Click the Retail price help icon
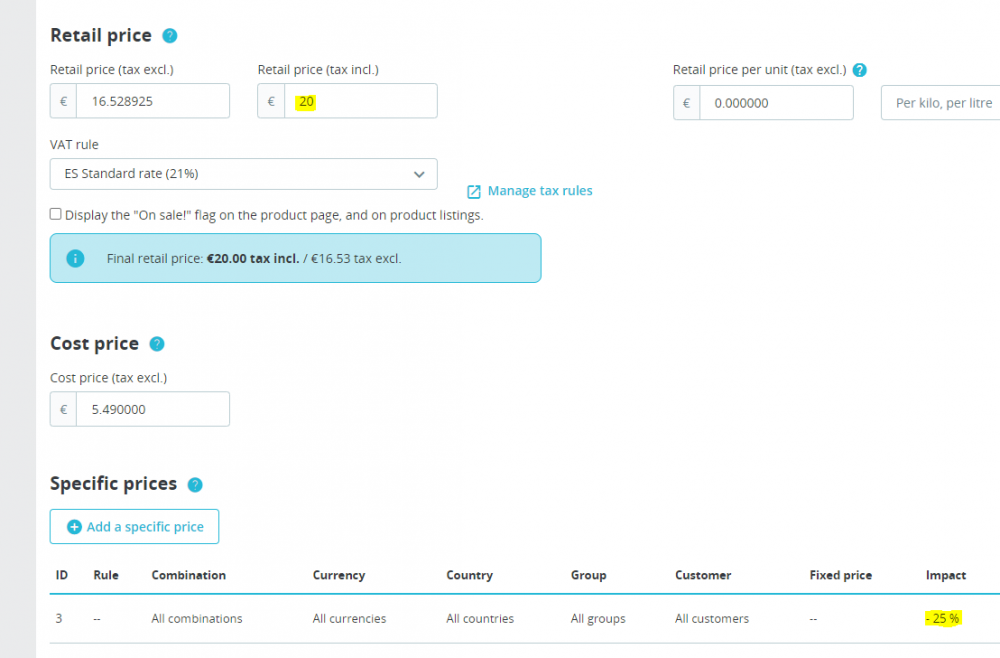The image size is (1000, 658). coord(170,36)
